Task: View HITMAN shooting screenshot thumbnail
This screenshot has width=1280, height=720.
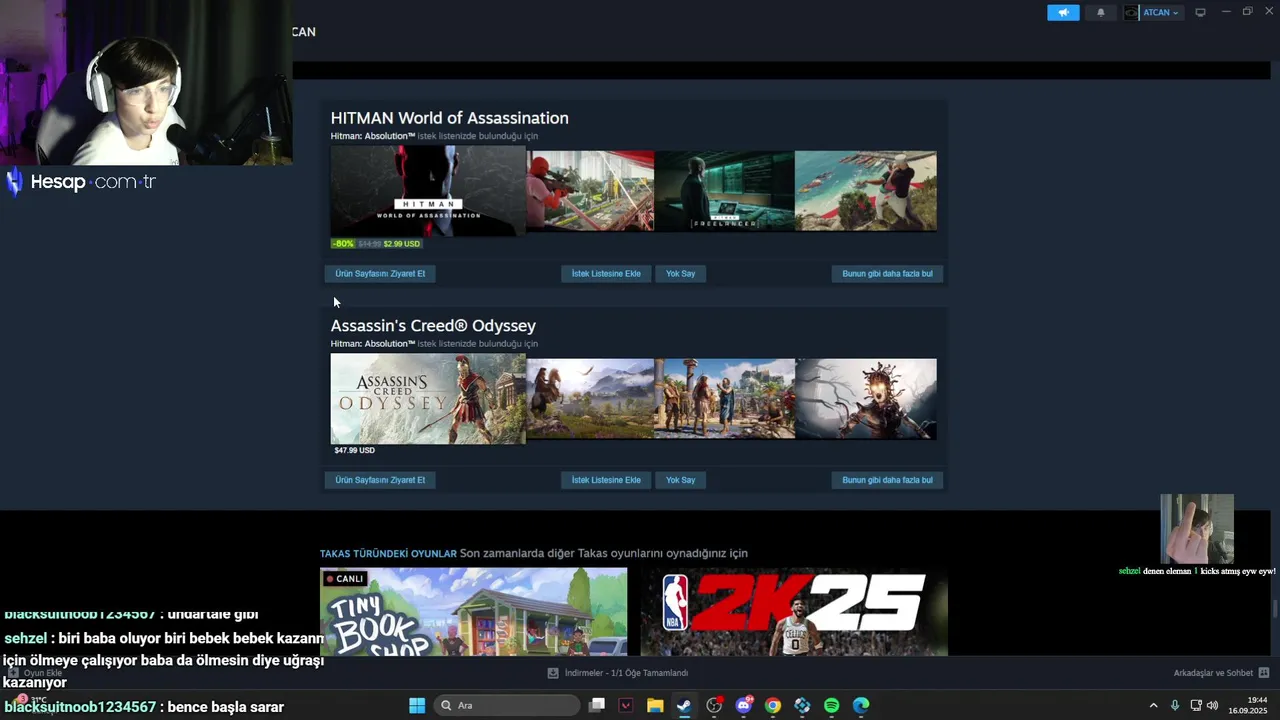Action: pos(590,191)
